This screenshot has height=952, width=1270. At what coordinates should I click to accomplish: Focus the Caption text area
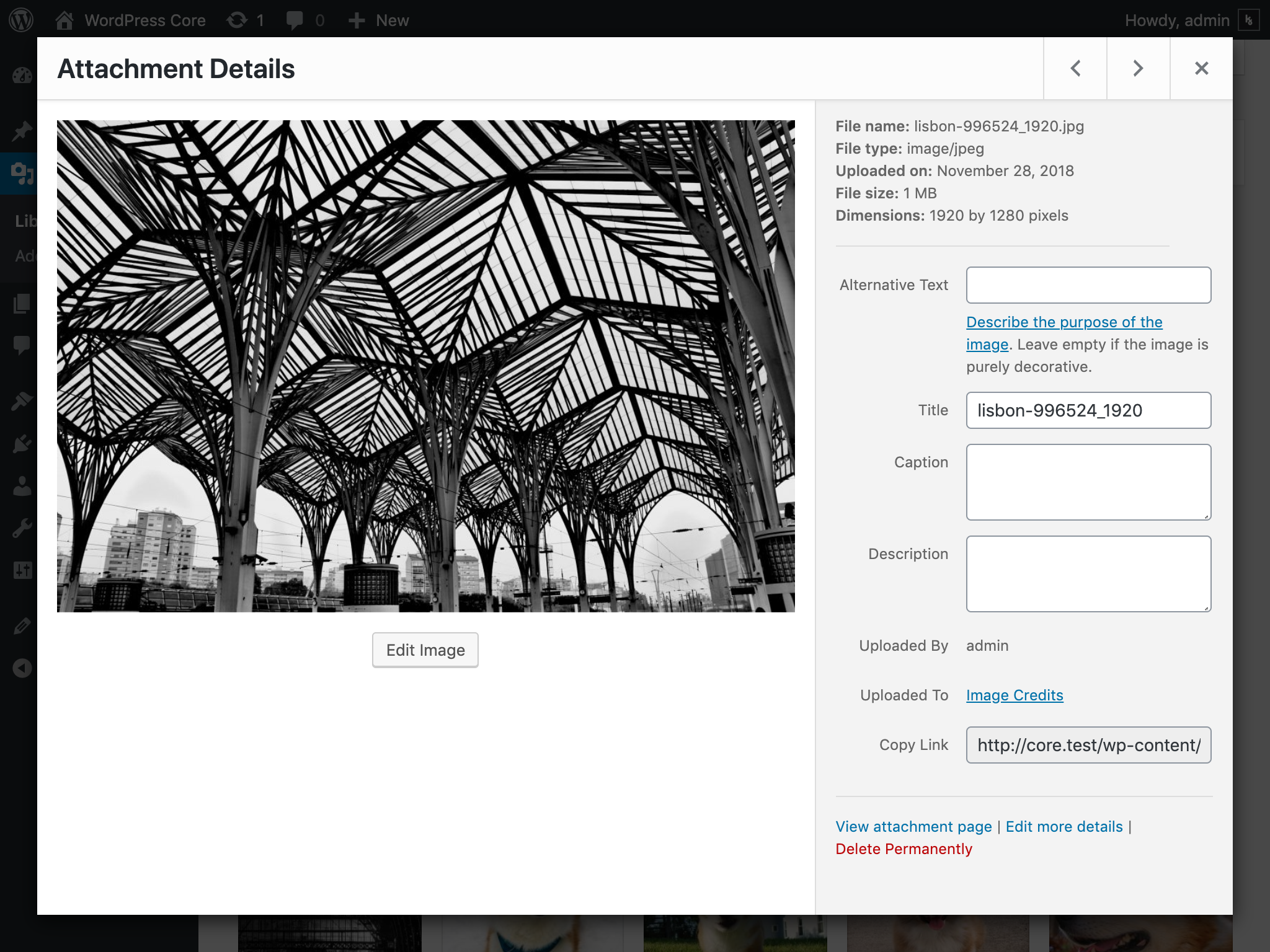1088,482
